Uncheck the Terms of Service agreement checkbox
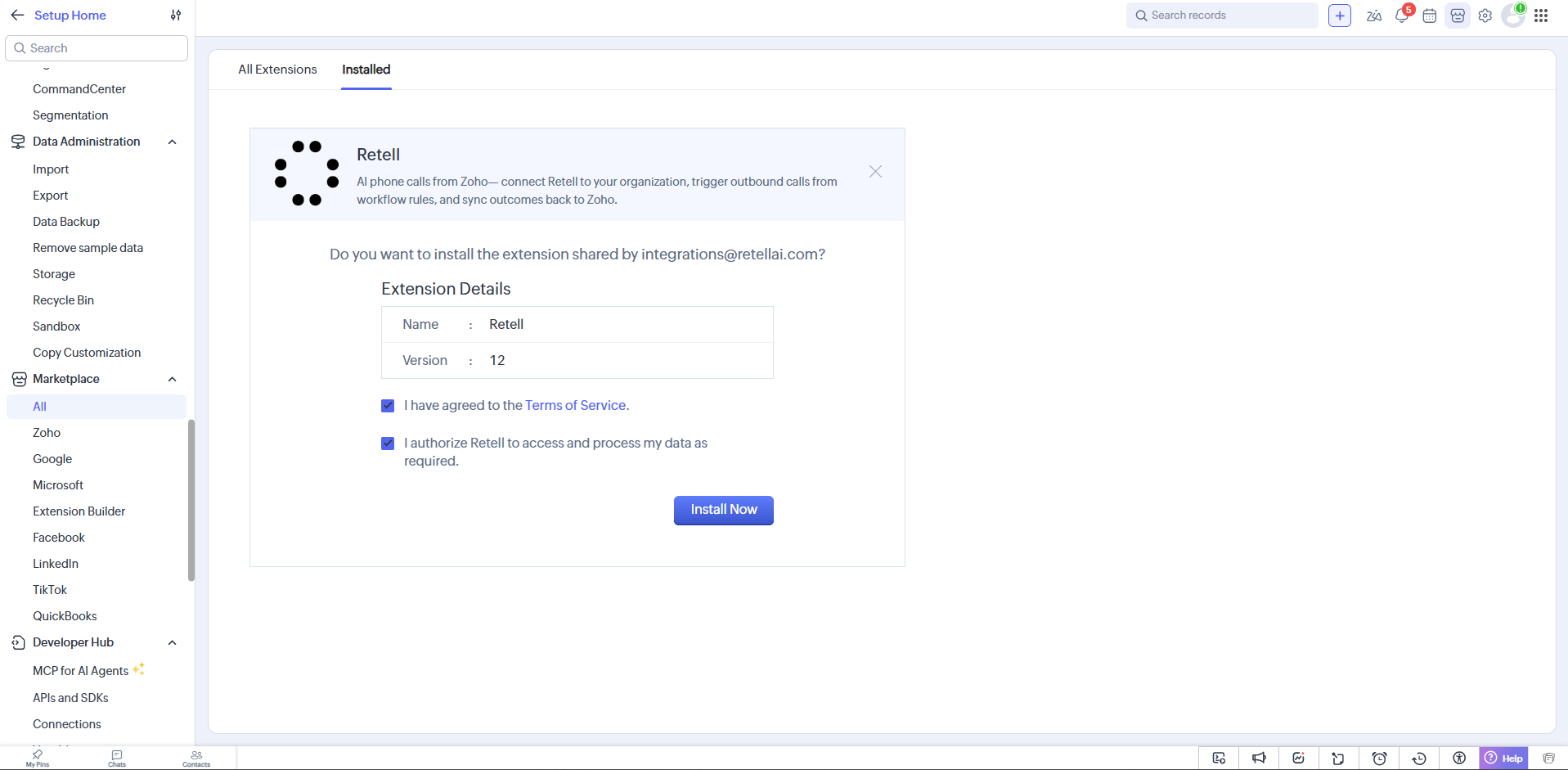 (388, 406)
